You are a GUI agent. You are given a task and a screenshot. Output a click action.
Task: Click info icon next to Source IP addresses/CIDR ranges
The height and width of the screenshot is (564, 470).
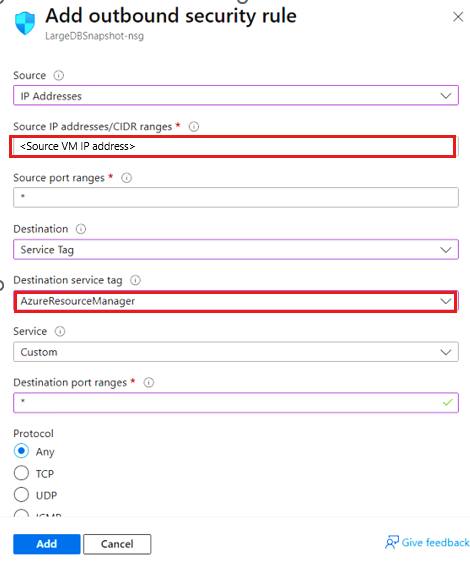pos(194,127)
